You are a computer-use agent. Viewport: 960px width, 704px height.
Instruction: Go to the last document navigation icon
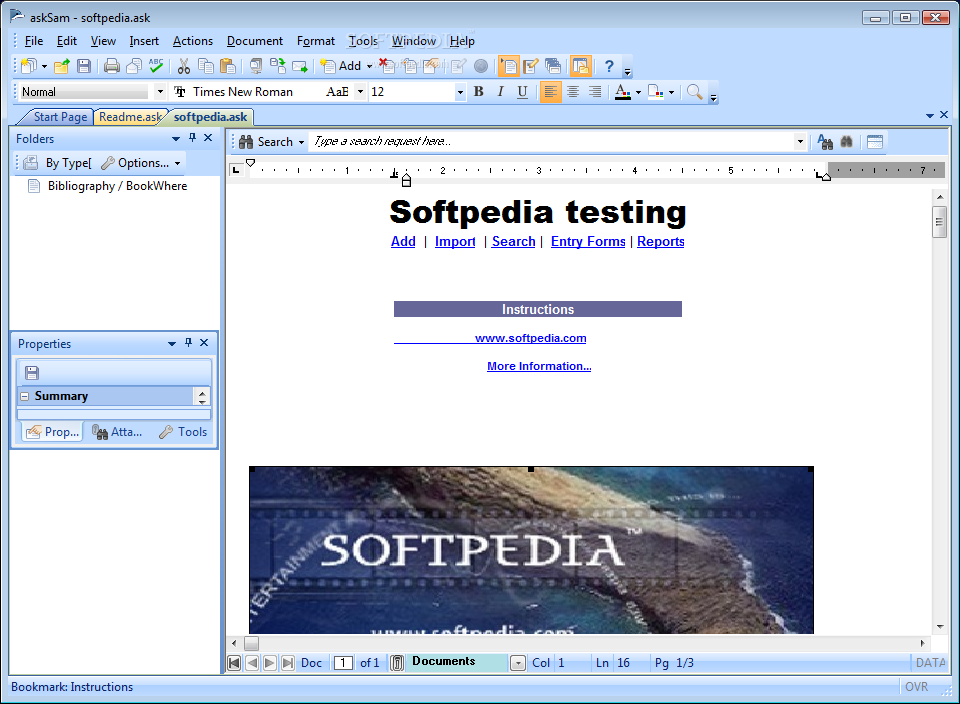[287, 662]
